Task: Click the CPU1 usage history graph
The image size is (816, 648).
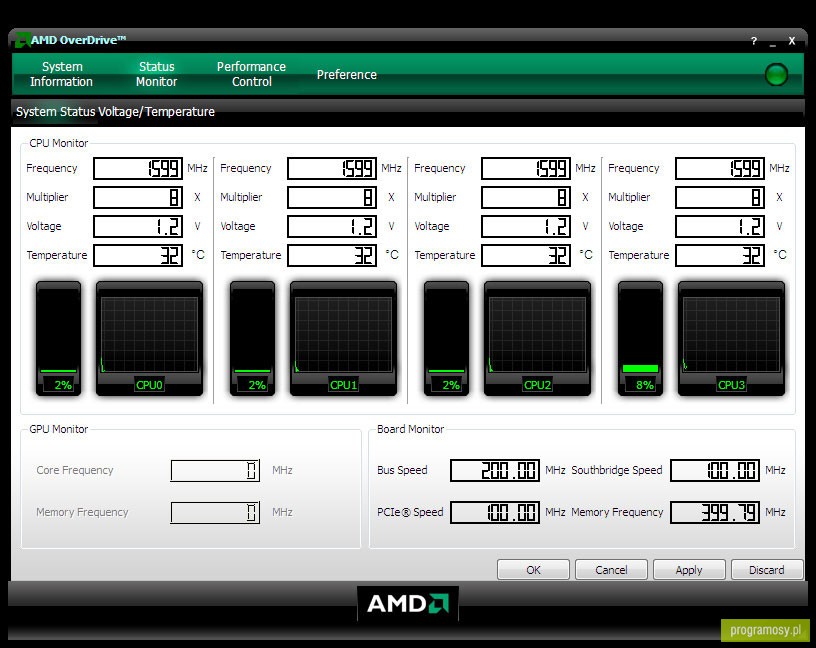Action: pyautogui.click(x=343, y=338)
